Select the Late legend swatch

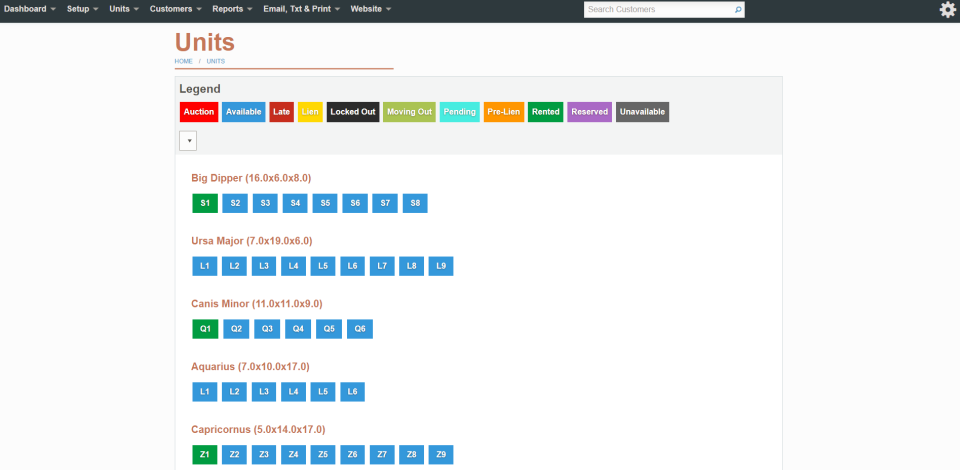click(x=282, y=112)
